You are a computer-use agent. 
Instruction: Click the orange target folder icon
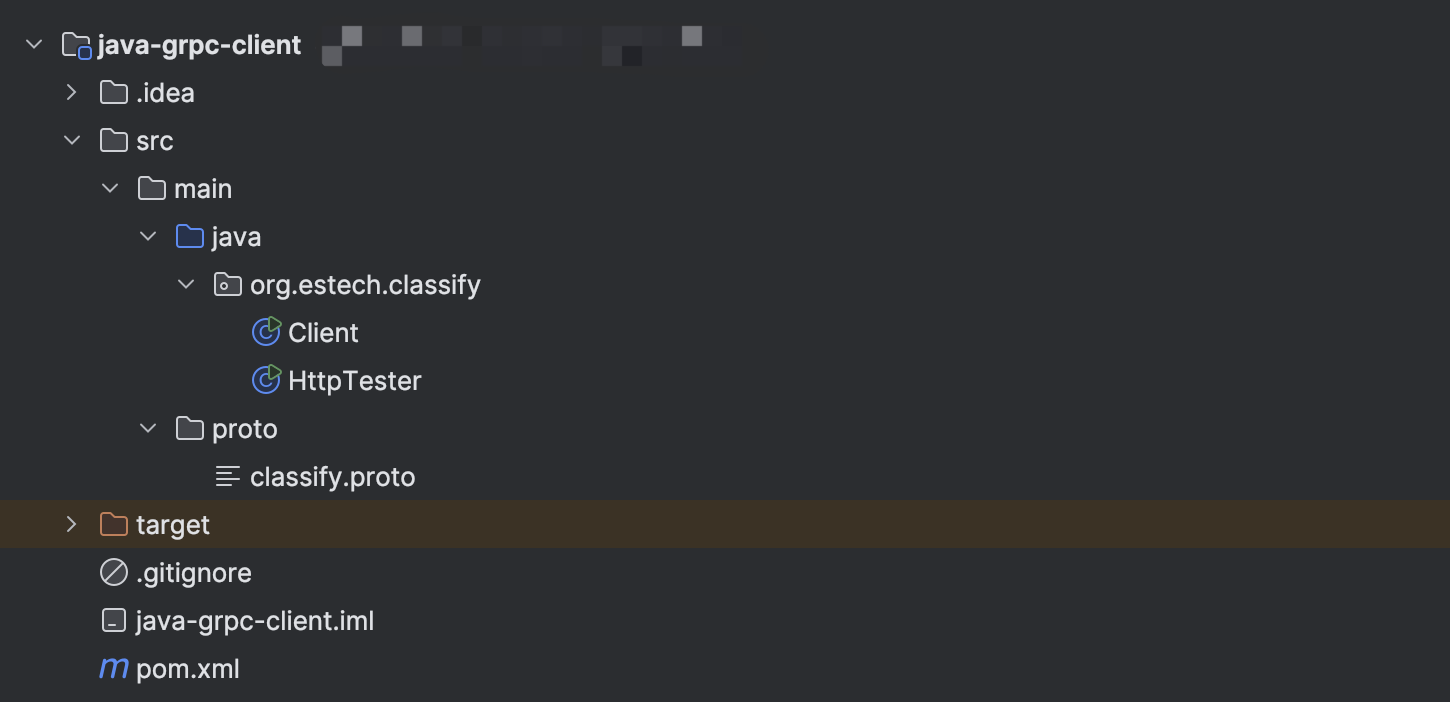[114, 524]
